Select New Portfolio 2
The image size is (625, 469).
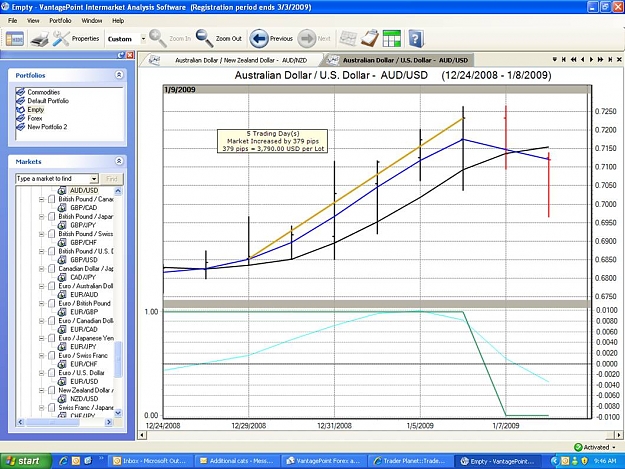point(47,127)
